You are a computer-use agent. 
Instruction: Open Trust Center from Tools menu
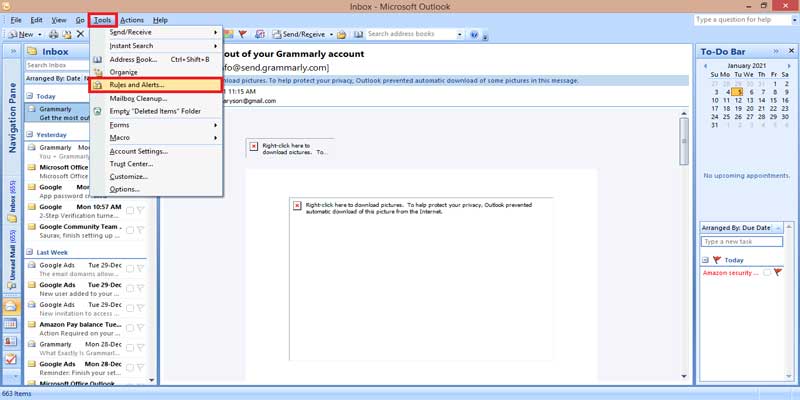tap(157, 164)
